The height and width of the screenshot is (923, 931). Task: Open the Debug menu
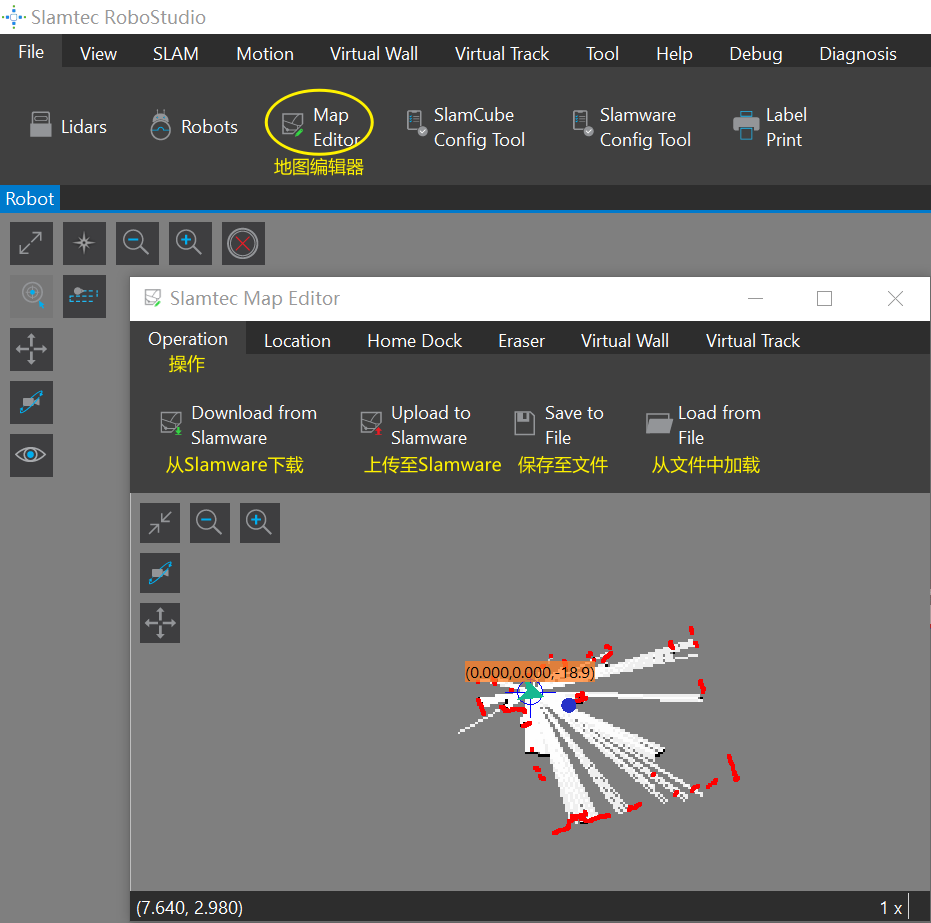pyautogui.click(x=755, y=54)
